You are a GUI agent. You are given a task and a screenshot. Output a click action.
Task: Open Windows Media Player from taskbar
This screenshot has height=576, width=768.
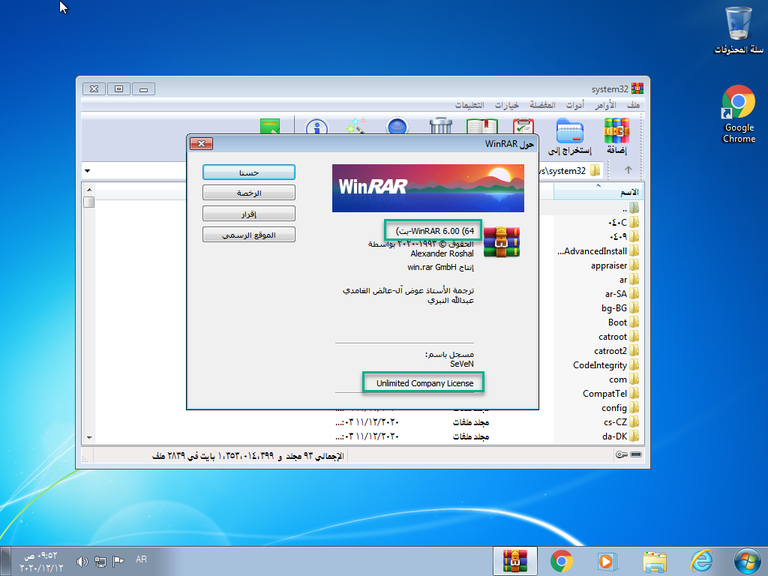607,561
